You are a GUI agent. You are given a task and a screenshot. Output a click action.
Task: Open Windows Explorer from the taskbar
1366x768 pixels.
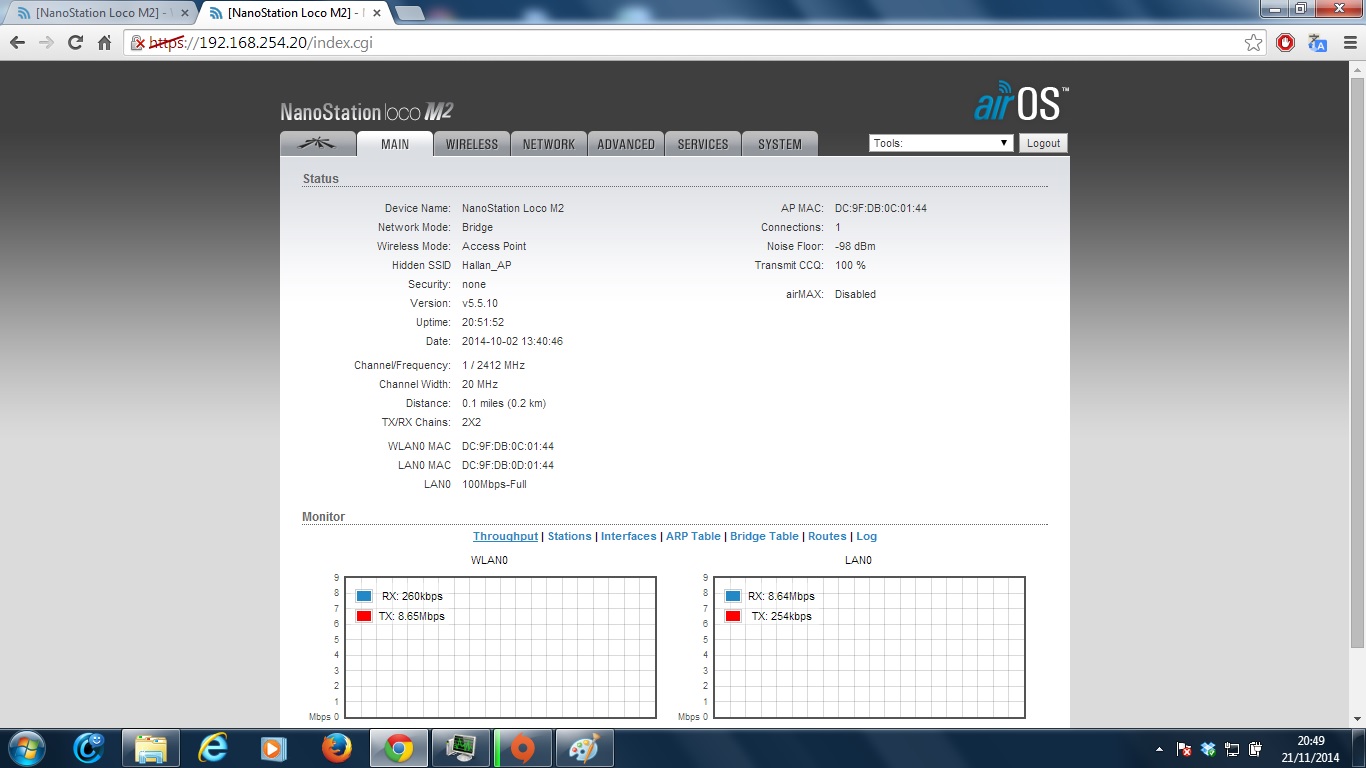(151, 748)
